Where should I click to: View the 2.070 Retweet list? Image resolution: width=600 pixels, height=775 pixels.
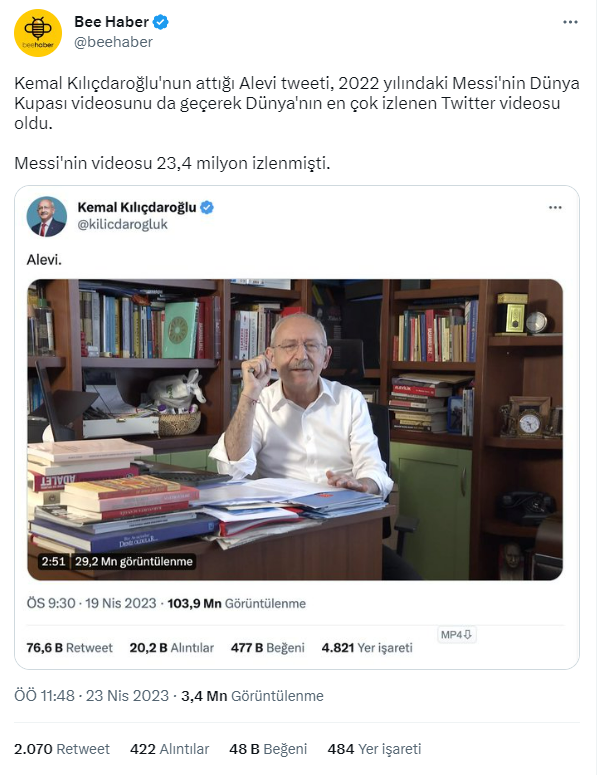click(62, 749)
